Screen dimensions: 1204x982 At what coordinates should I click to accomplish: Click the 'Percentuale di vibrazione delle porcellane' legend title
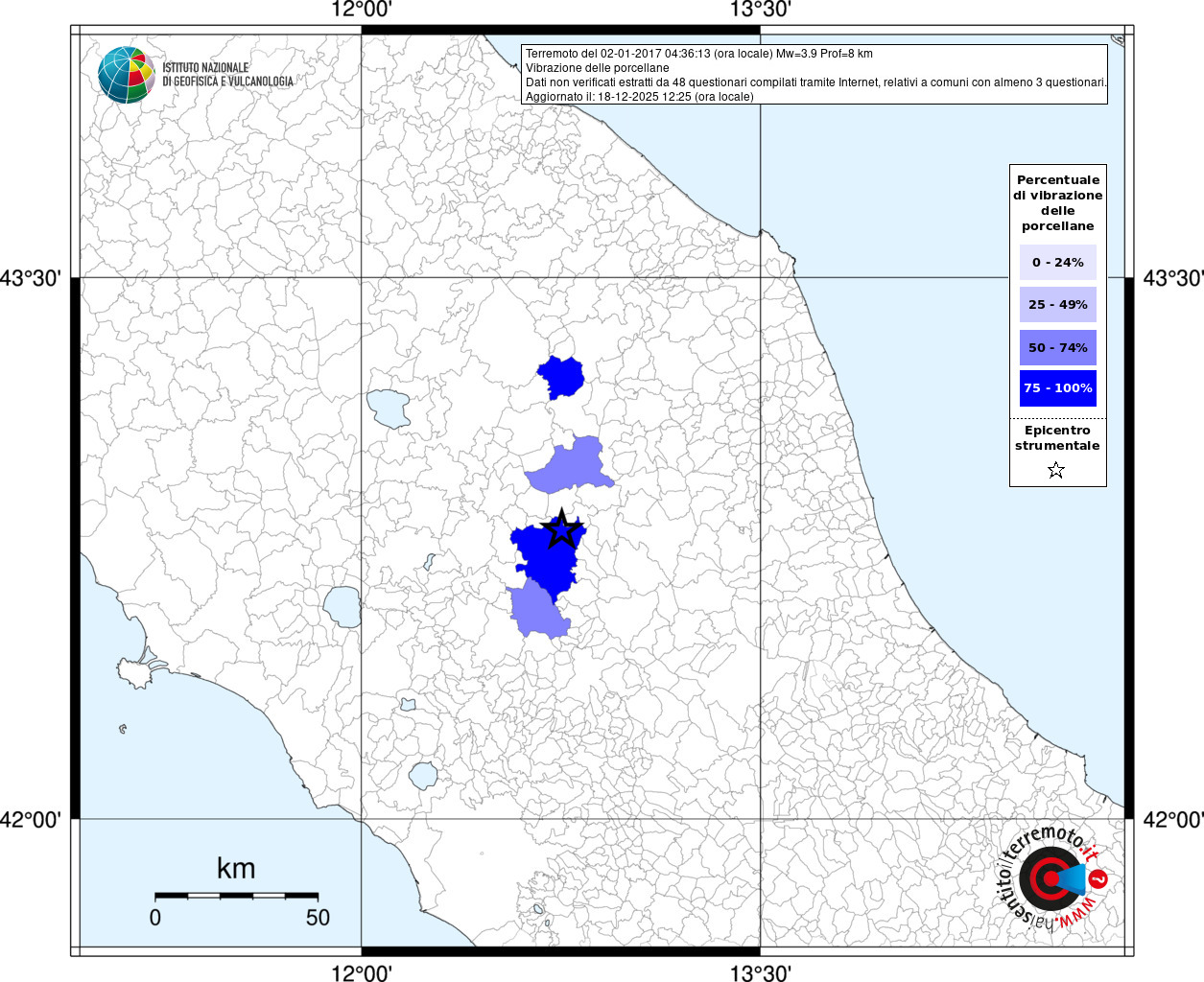[x=1058, y=202]
